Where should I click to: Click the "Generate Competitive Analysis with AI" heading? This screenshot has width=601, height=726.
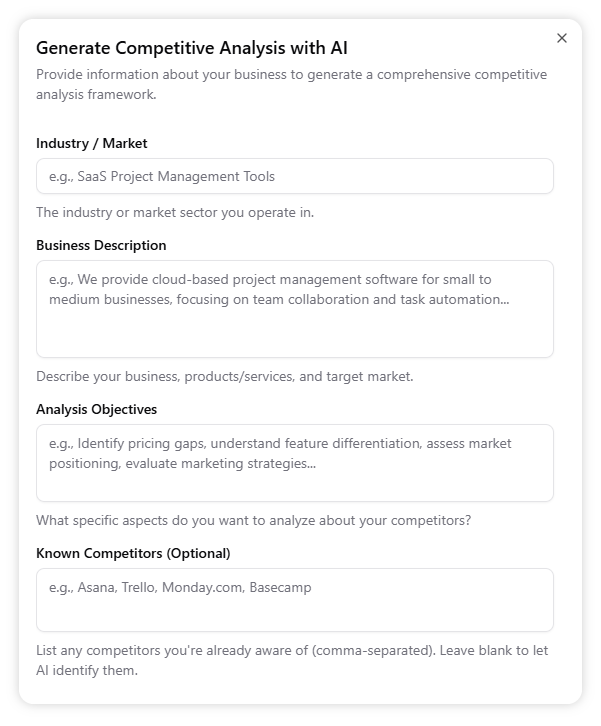pyautogui.click(x=192, y=48)
